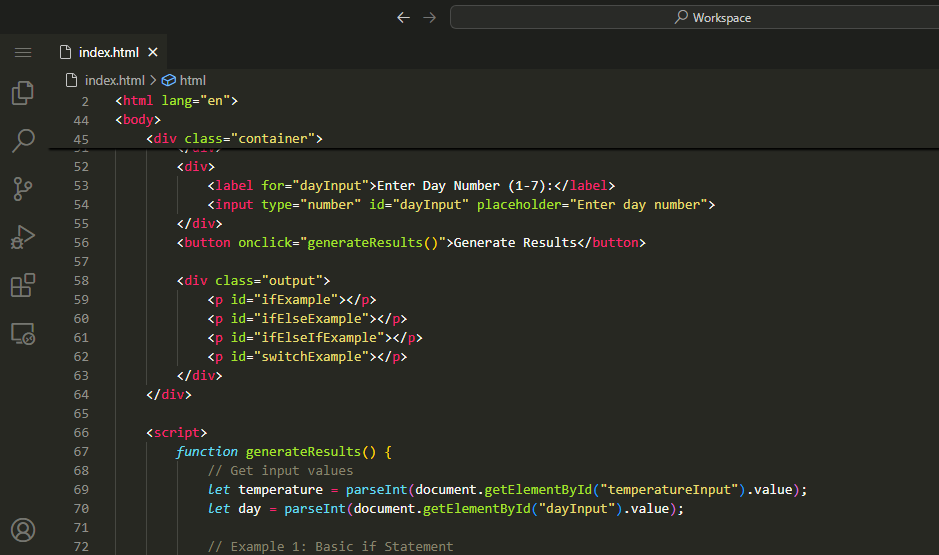Viewport: 939px width, 555px height.
Task: Click line number 66 in gutter
Action: pyautogui.click(x=81, y=432)
